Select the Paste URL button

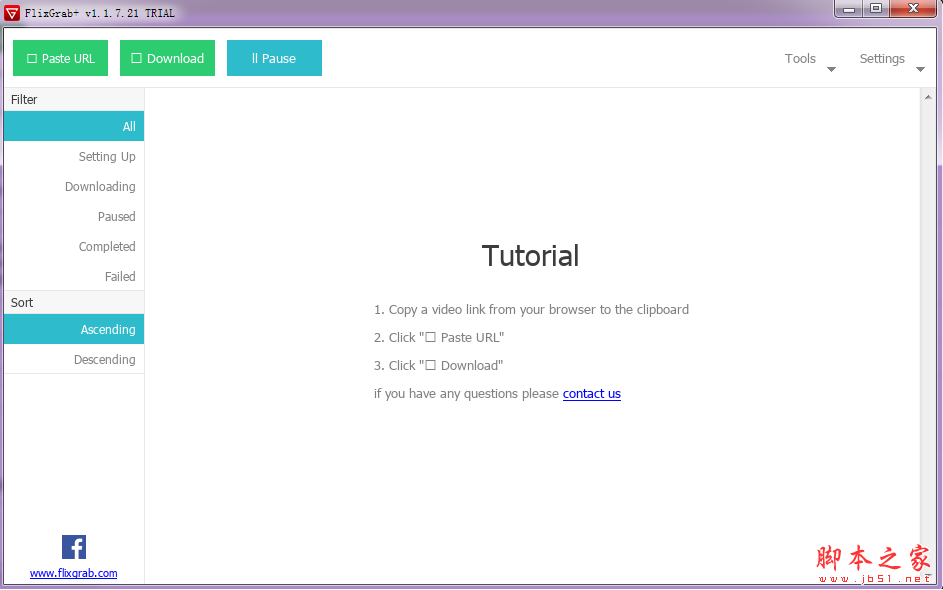60,58
